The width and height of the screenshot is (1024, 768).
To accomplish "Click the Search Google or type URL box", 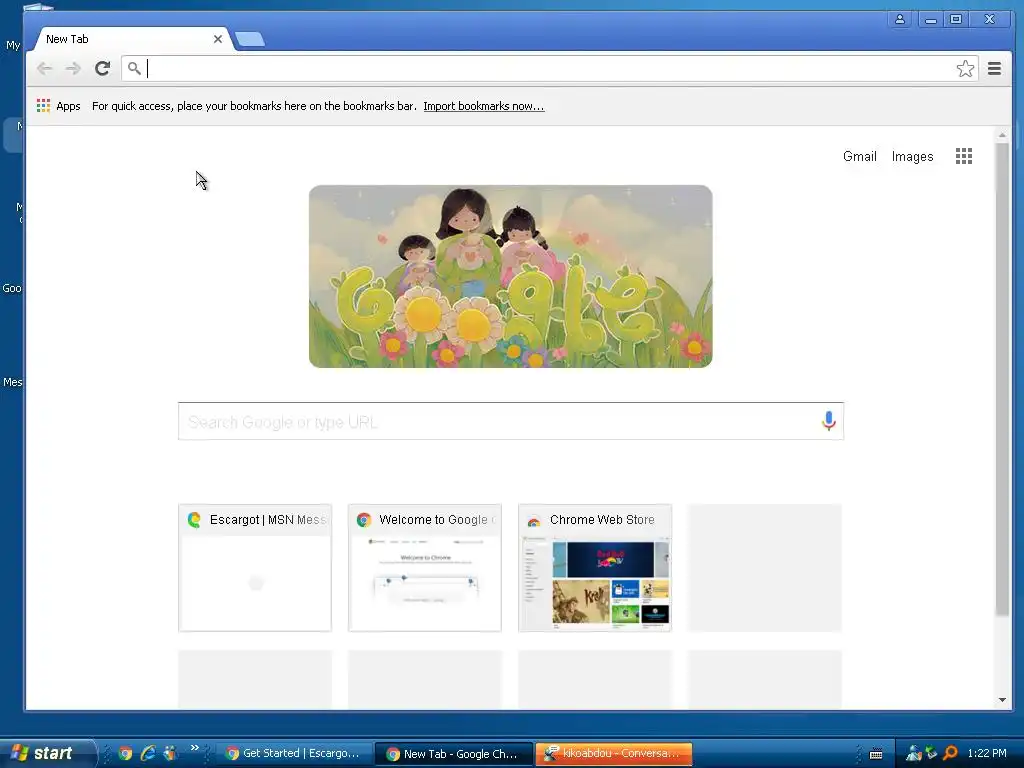I will tap(511, 421).
